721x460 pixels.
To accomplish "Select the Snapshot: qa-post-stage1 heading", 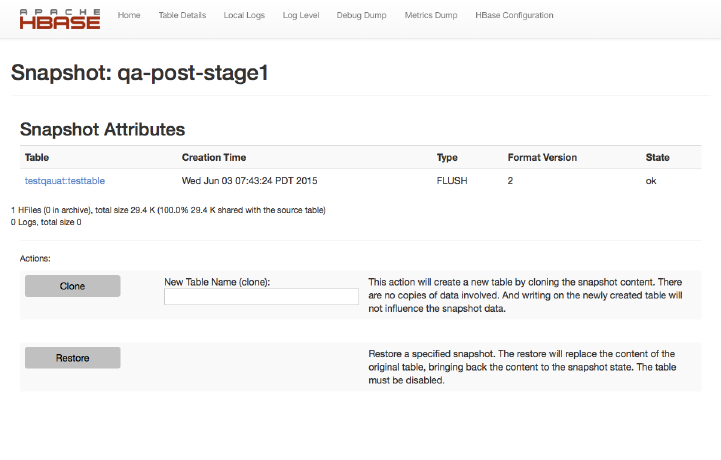I will pyautogui.click(x=139, y=73).
